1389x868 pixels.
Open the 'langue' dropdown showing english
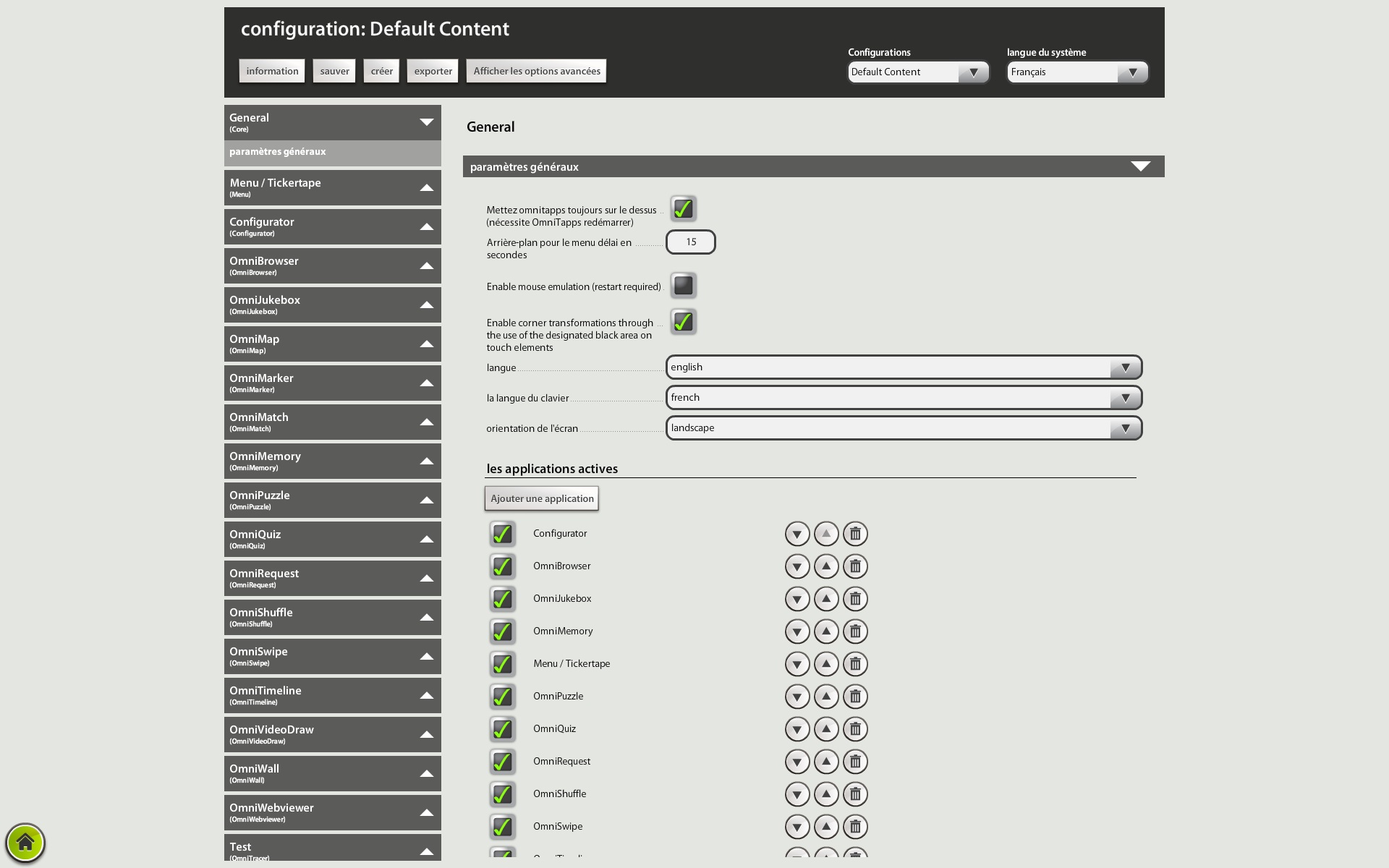click(x=904, y=367)
